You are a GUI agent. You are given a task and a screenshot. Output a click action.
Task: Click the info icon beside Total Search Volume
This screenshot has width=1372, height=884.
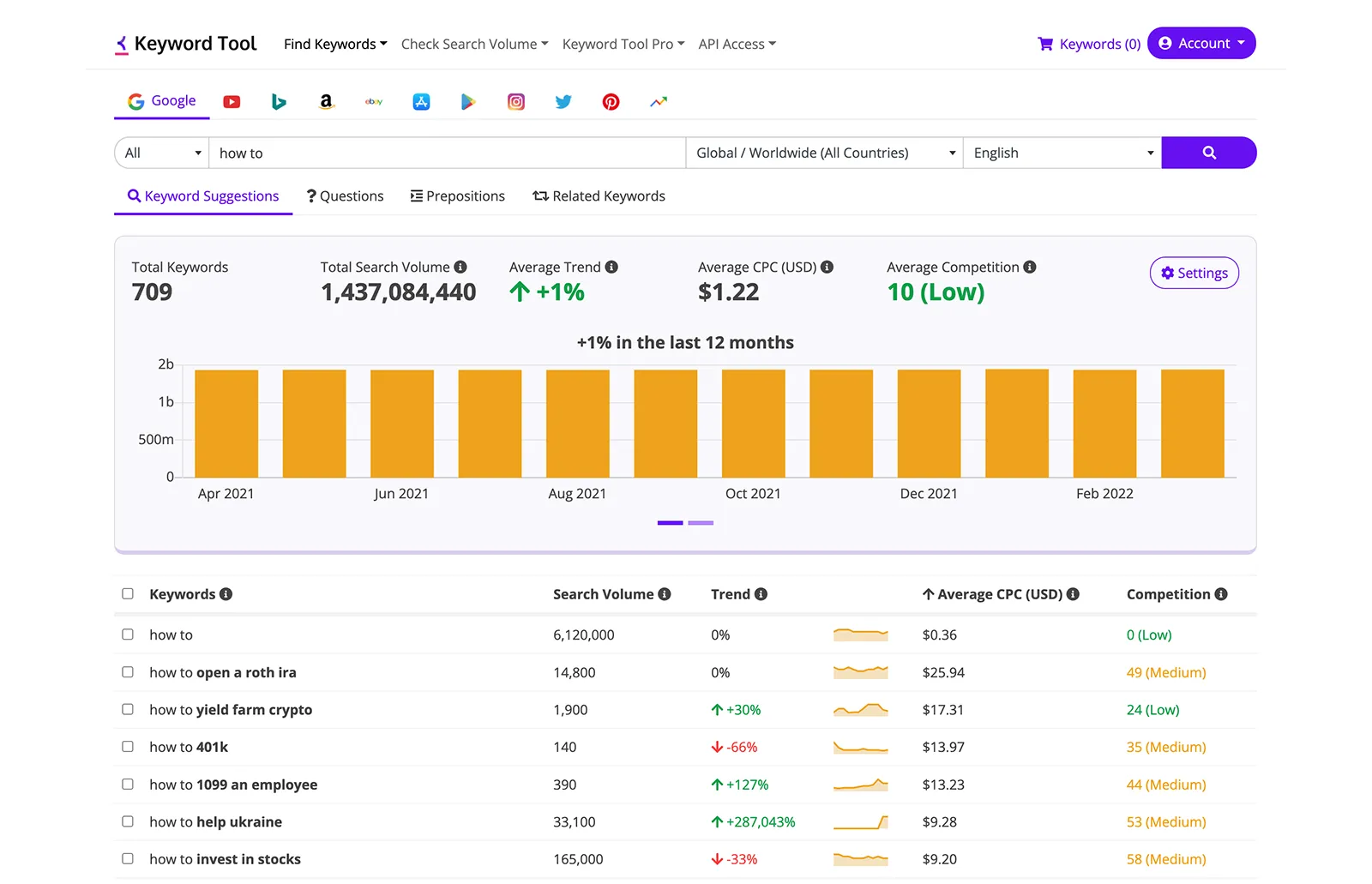point(460,268)
